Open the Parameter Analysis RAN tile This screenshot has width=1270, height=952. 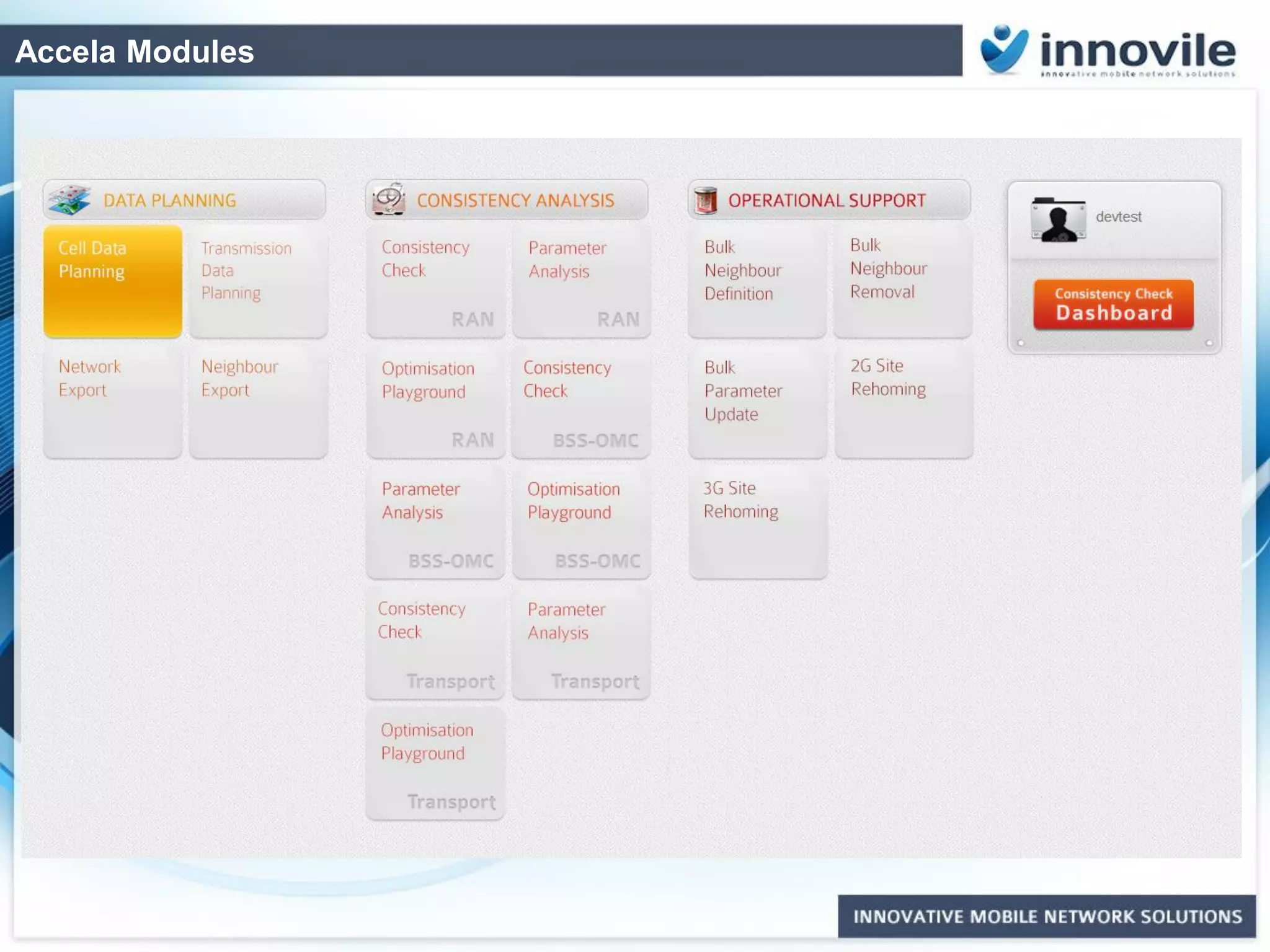click(582, 281)
